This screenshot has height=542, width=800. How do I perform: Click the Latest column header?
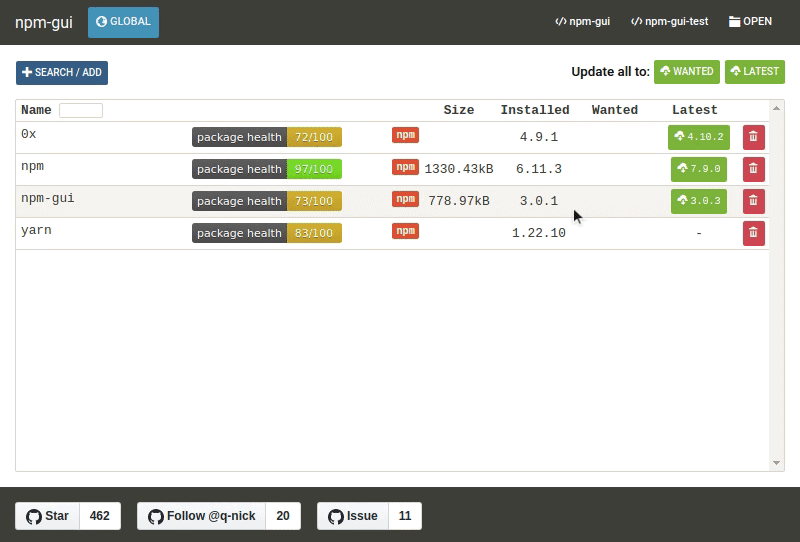[x=695, y=110]
